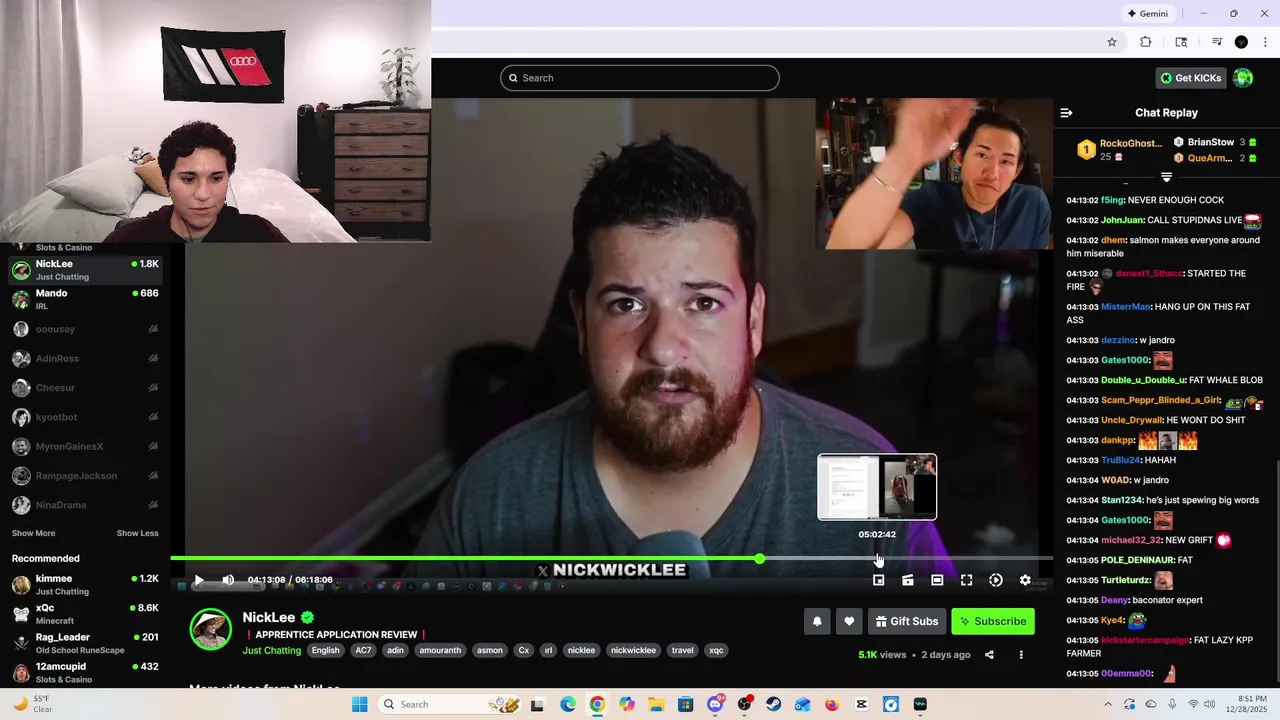
Task: Open File Explorer from the taskbar
Action: 656,704
